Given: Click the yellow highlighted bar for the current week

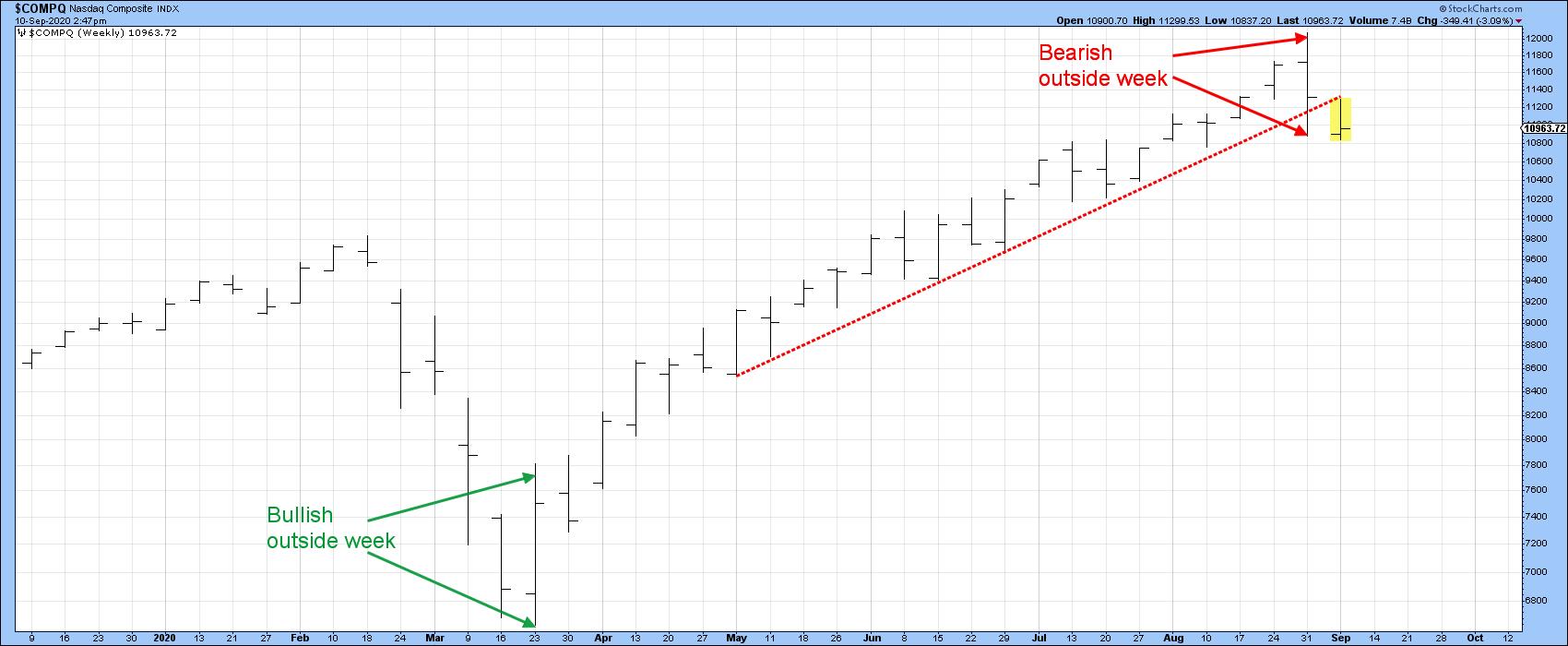Looking at the screenshot, I should click(1340, 119).
